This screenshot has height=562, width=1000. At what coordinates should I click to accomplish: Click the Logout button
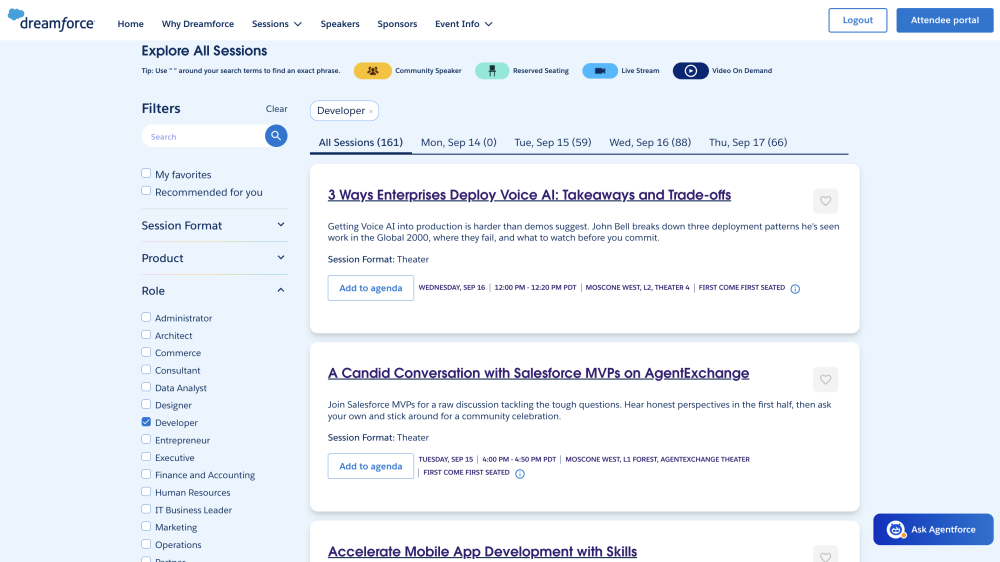[858, 20]
